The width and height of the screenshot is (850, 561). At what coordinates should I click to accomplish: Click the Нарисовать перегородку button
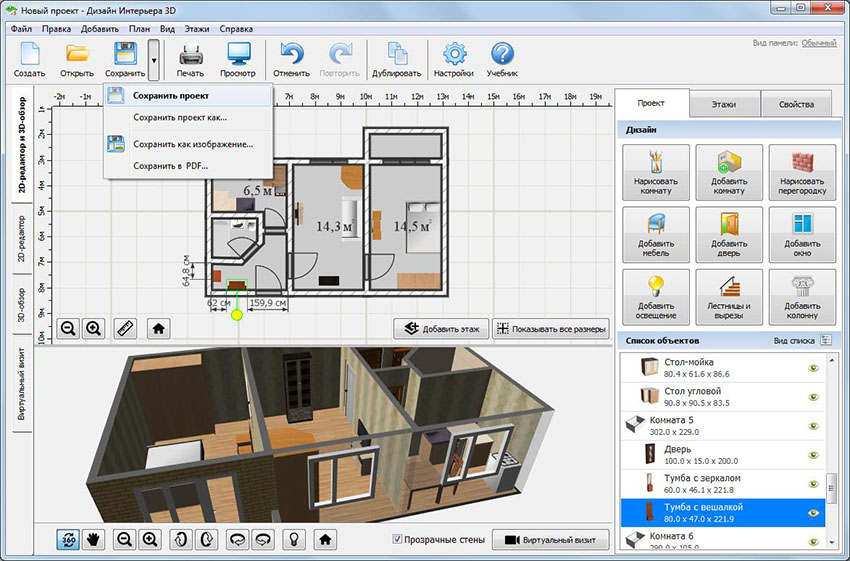tap(802, 172)
